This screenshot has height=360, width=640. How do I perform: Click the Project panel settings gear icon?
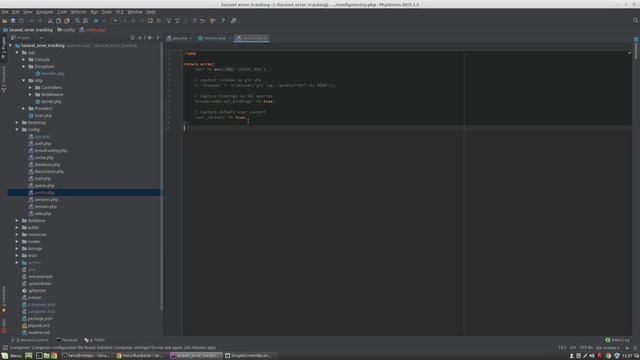click(149, 38)
